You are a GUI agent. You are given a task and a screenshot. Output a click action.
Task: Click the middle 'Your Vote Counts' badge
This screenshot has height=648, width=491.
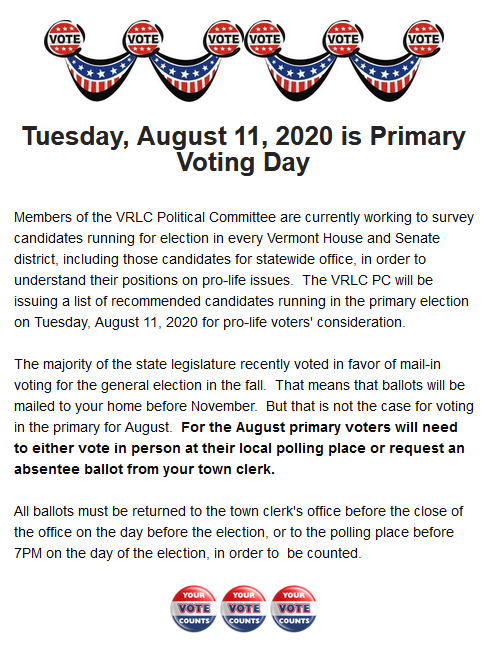point(244,608)
